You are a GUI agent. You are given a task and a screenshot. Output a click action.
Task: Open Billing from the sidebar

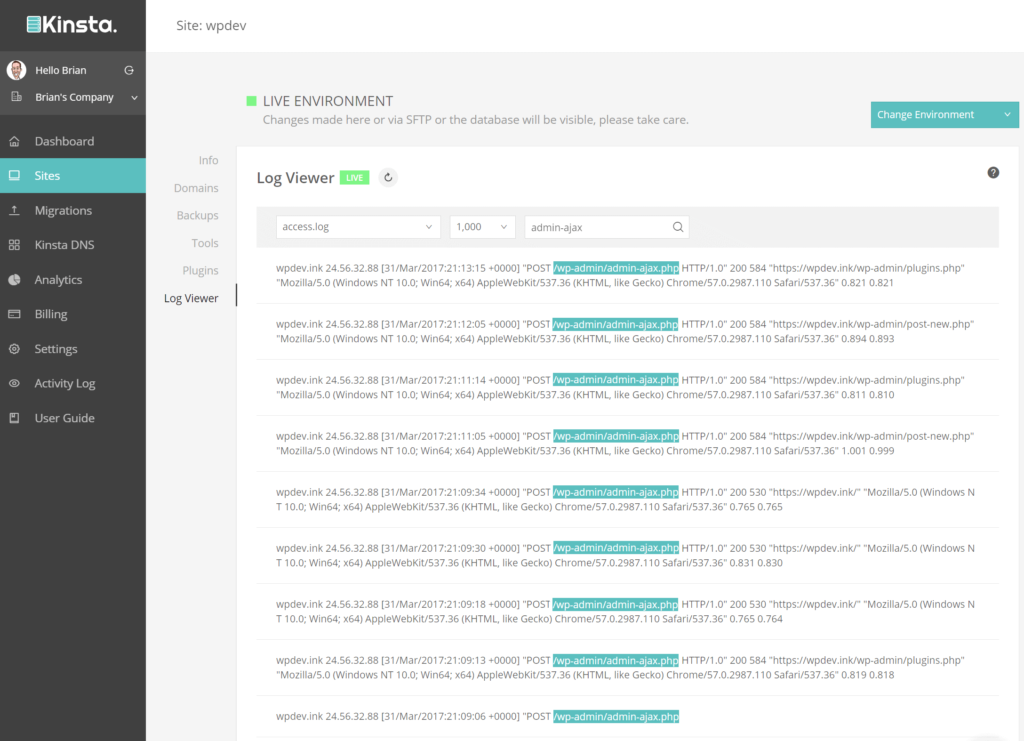click(x=51, y=314)
